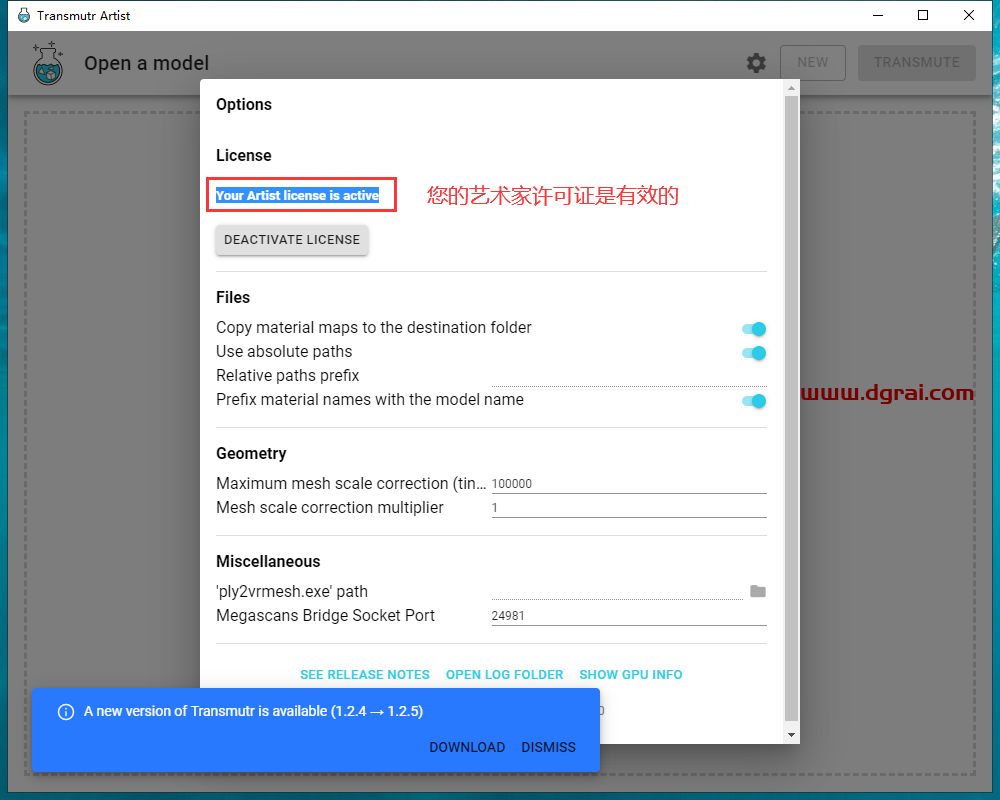Click the 'Open a model' header text
Viewport: 1000px width, 800px height.
[147, 63]
